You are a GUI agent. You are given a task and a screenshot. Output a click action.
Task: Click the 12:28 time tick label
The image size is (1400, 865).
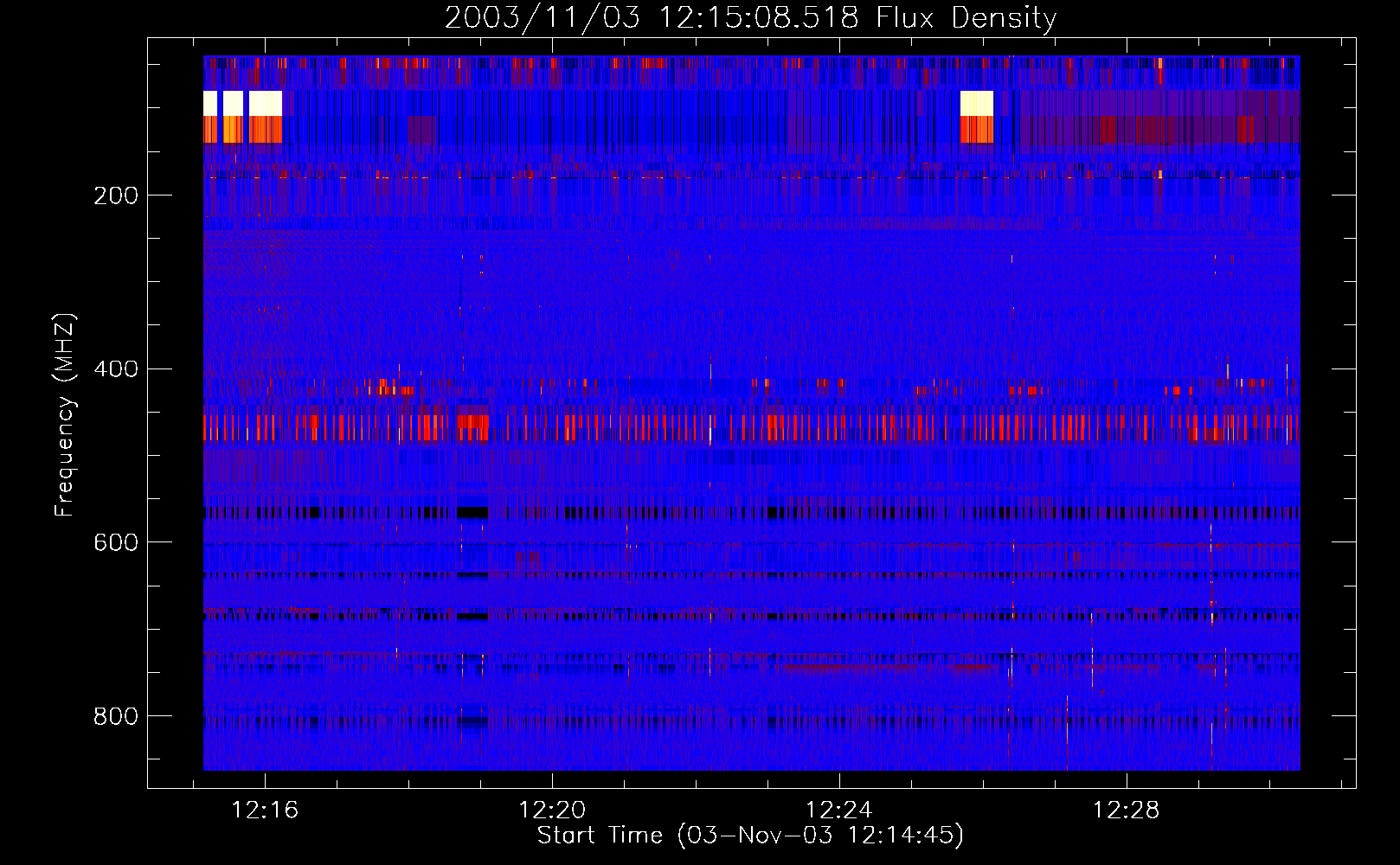pos(1126,811)
